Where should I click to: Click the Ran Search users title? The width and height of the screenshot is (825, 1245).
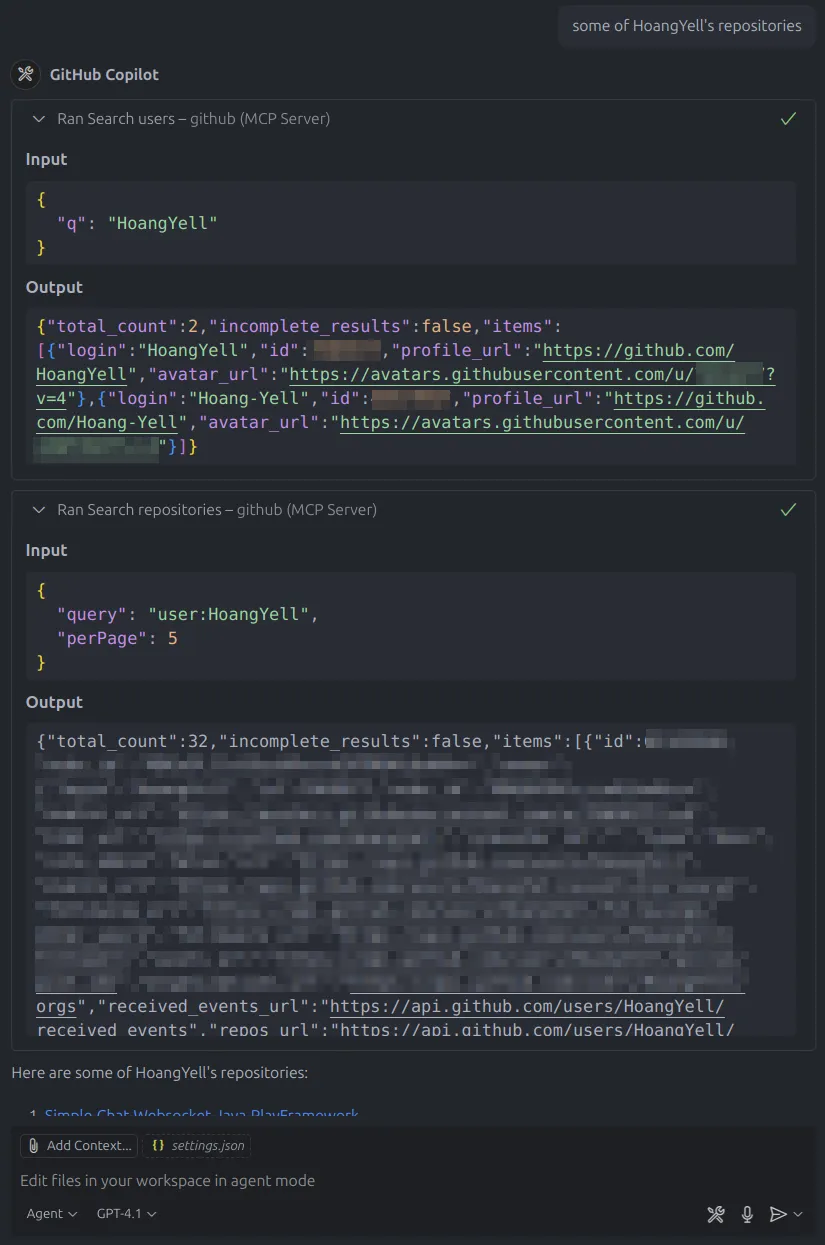tap(193, 119)
